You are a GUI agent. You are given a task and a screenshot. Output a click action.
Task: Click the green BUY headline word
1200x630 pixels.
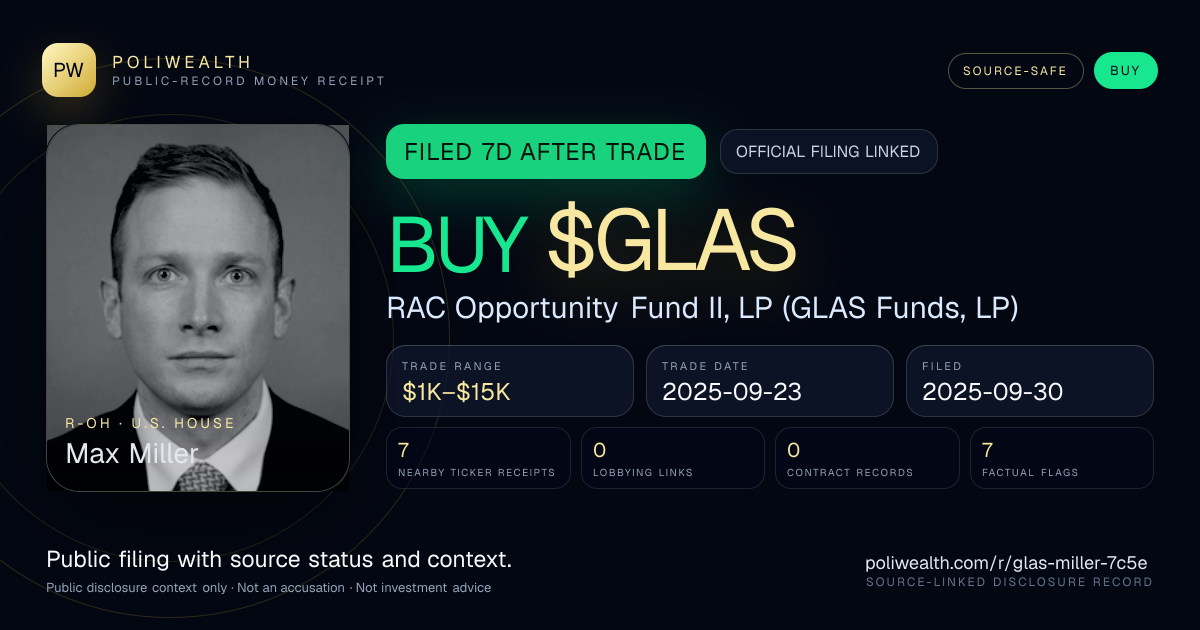(458, 243)
